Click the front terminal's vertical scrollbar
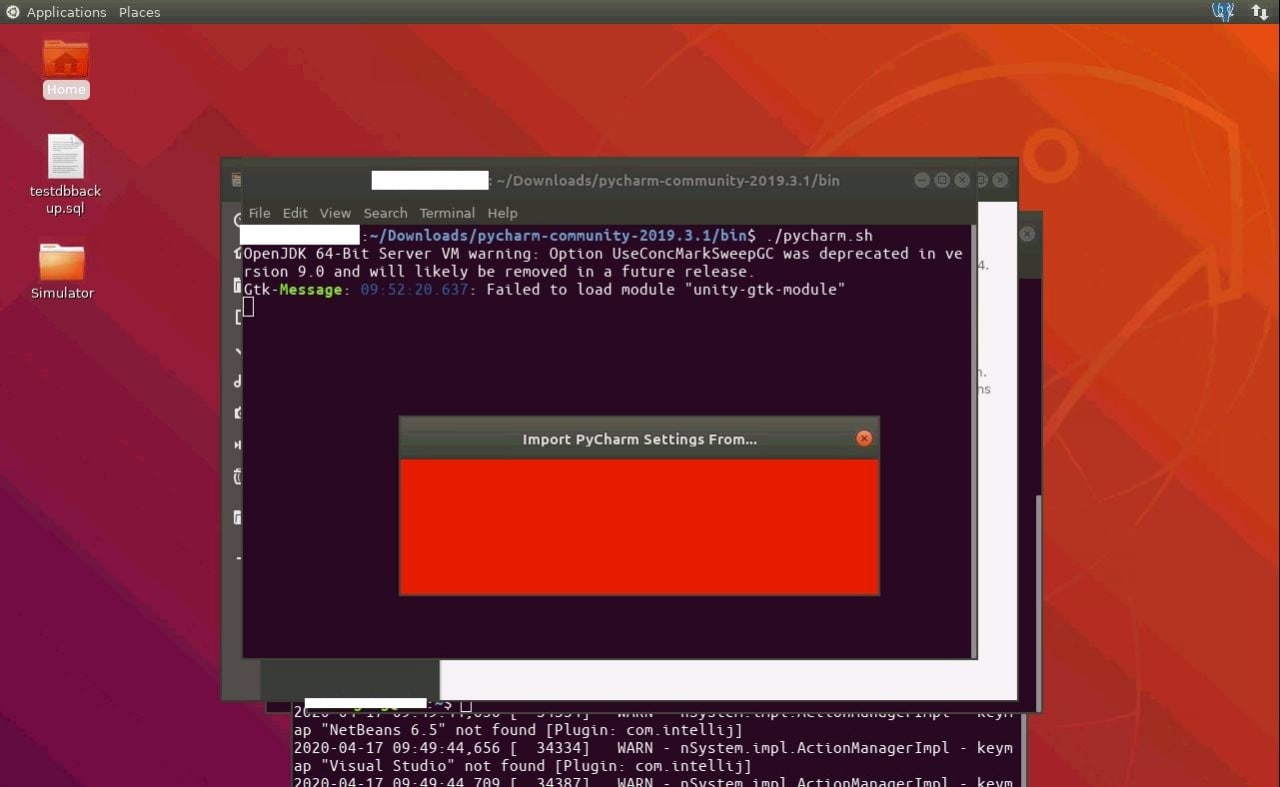 [x=974, y=441]
